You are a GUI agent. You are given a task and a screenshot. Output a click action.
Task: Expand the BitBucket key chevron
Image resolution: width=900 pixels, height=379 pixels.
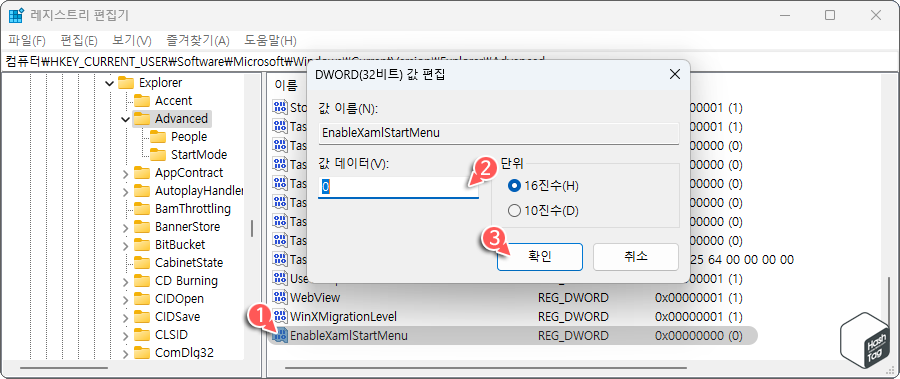coord(126,245)
